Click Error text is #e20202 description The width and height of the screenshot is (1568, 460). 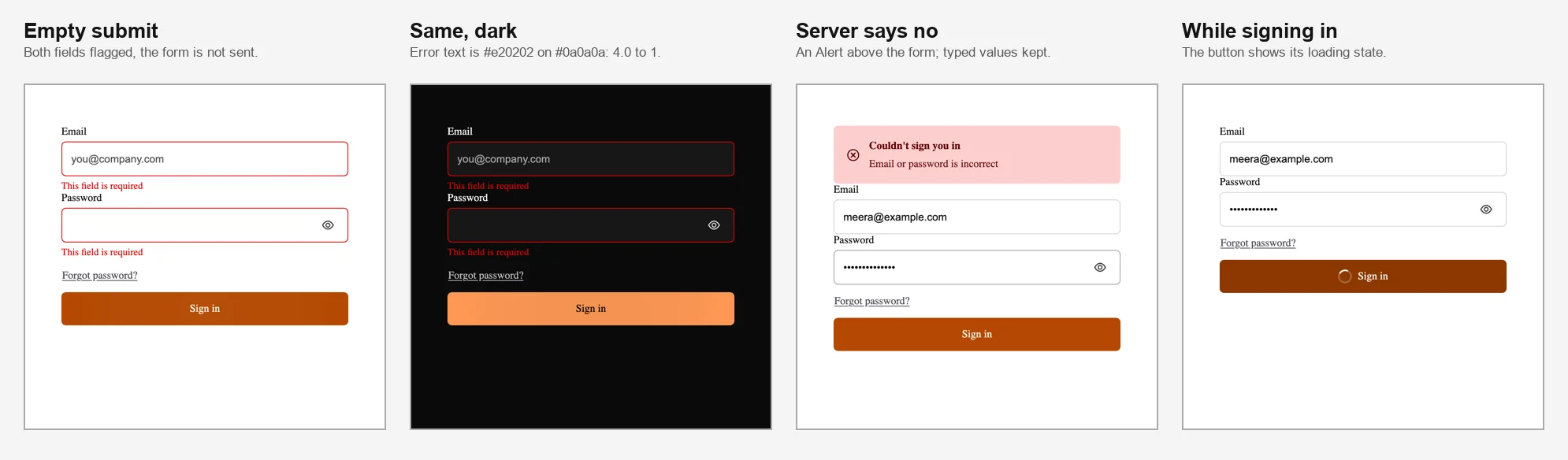tap(535, 53)
